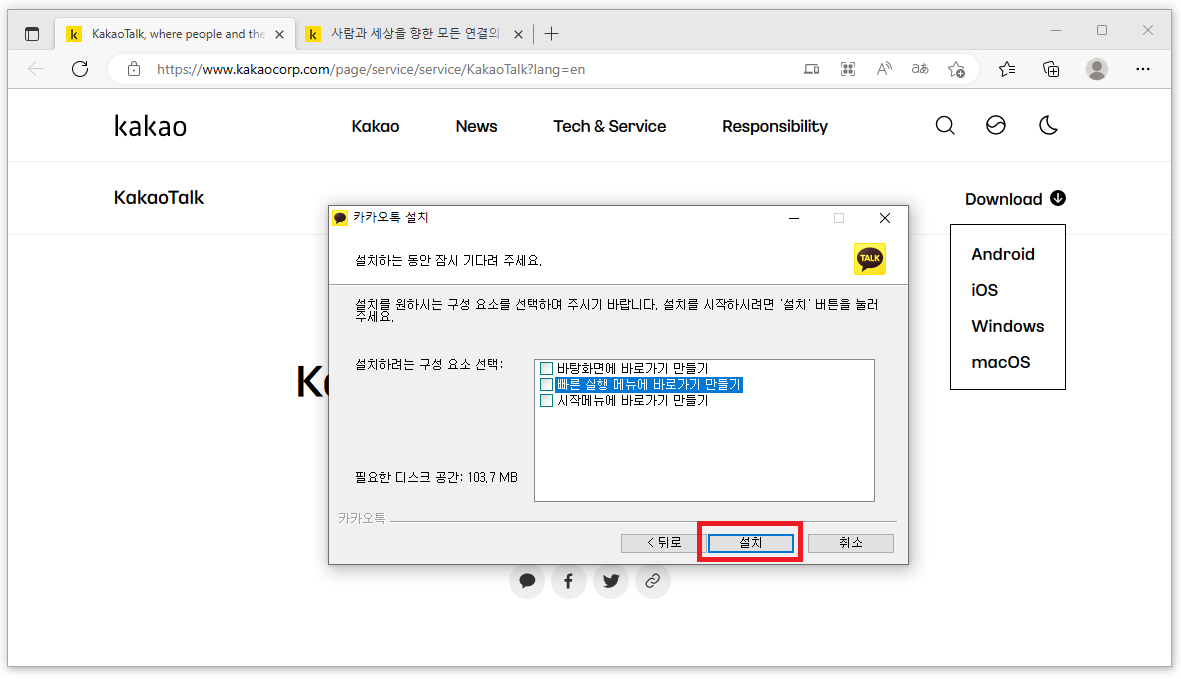1181x679 pixels.
Task: Click the kakao logo
Action: tap(151, 126)
